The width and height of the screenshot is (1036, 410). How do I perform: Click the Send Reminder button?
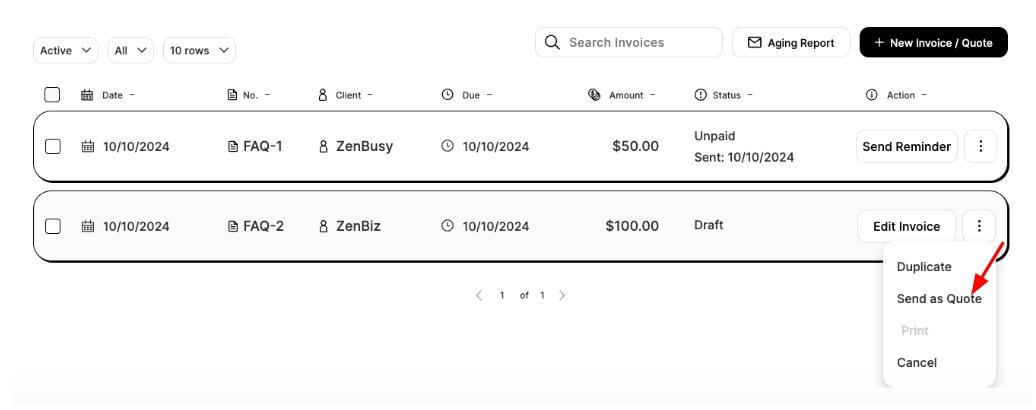coord(906,146)
